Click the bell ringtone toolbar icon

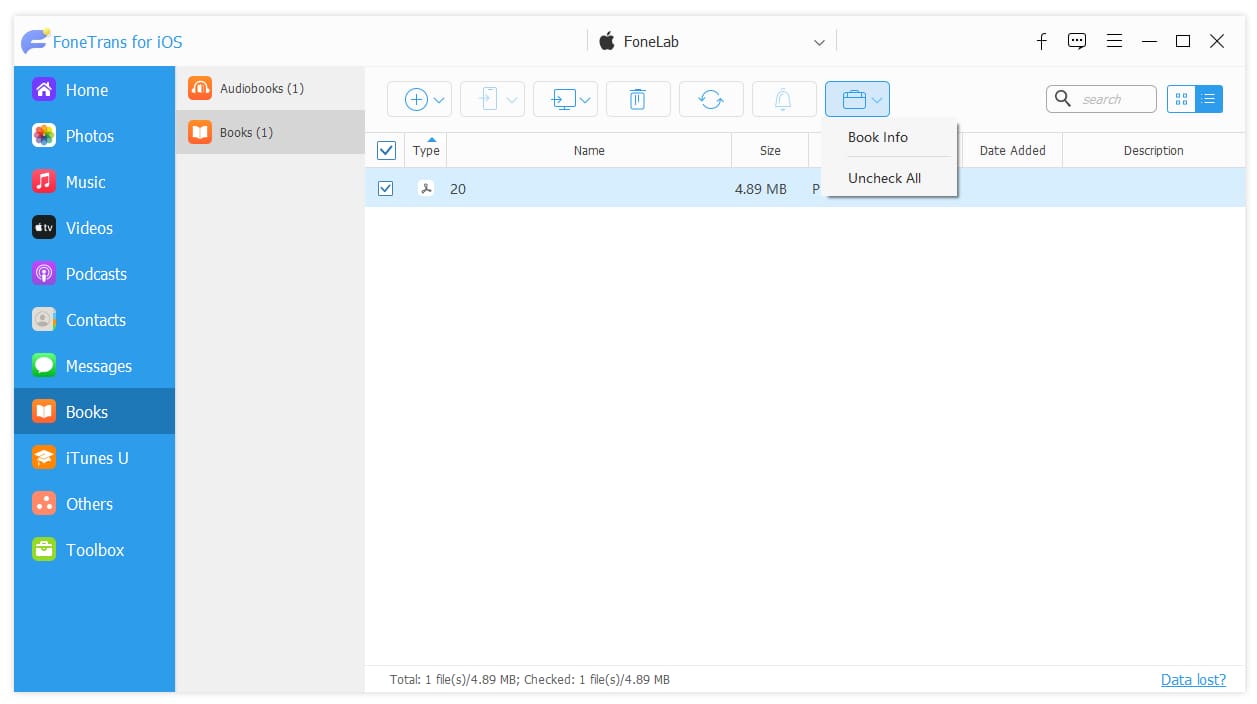click(x=784, y=99)
